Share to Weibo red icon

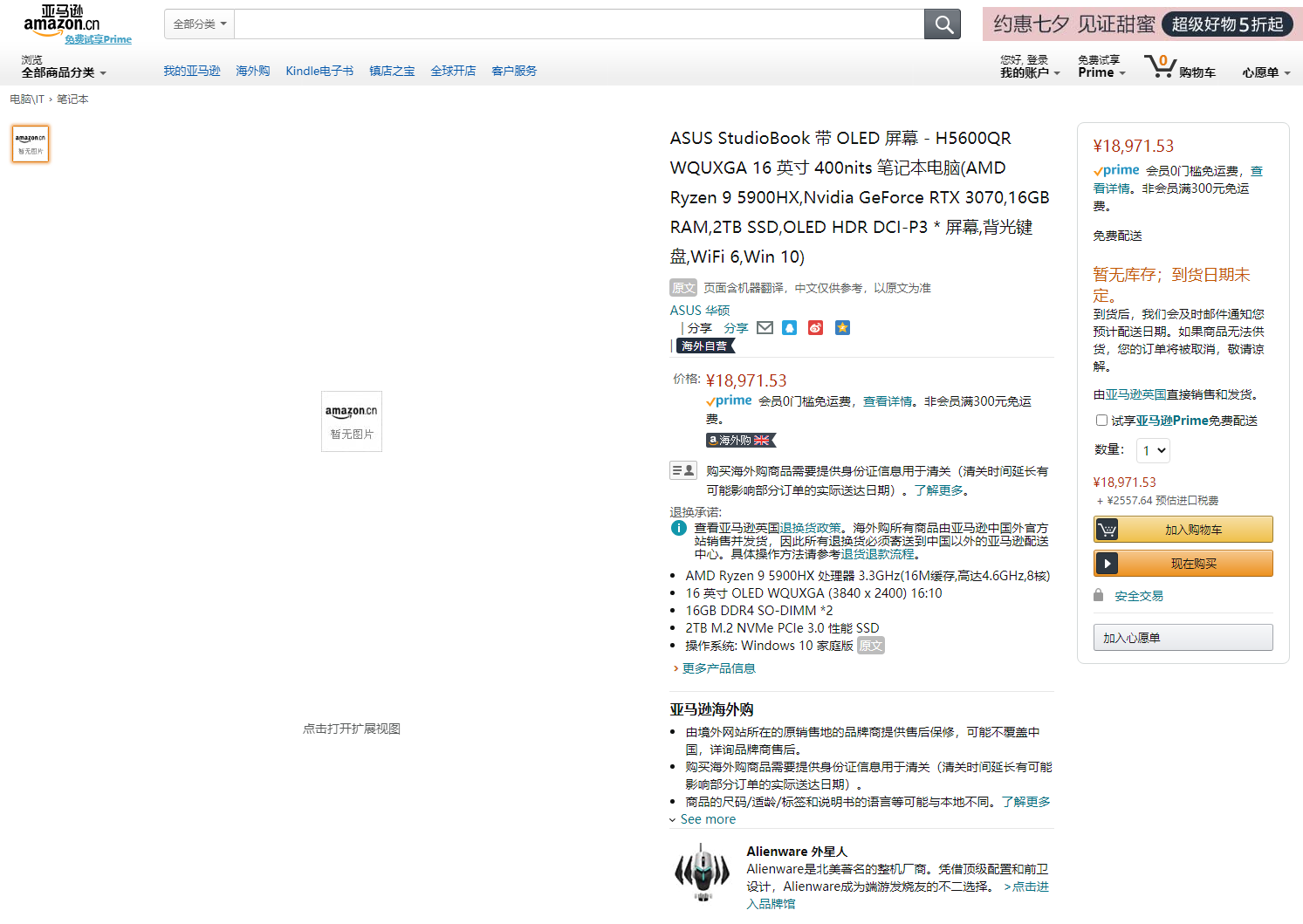(x=815, y=328)
